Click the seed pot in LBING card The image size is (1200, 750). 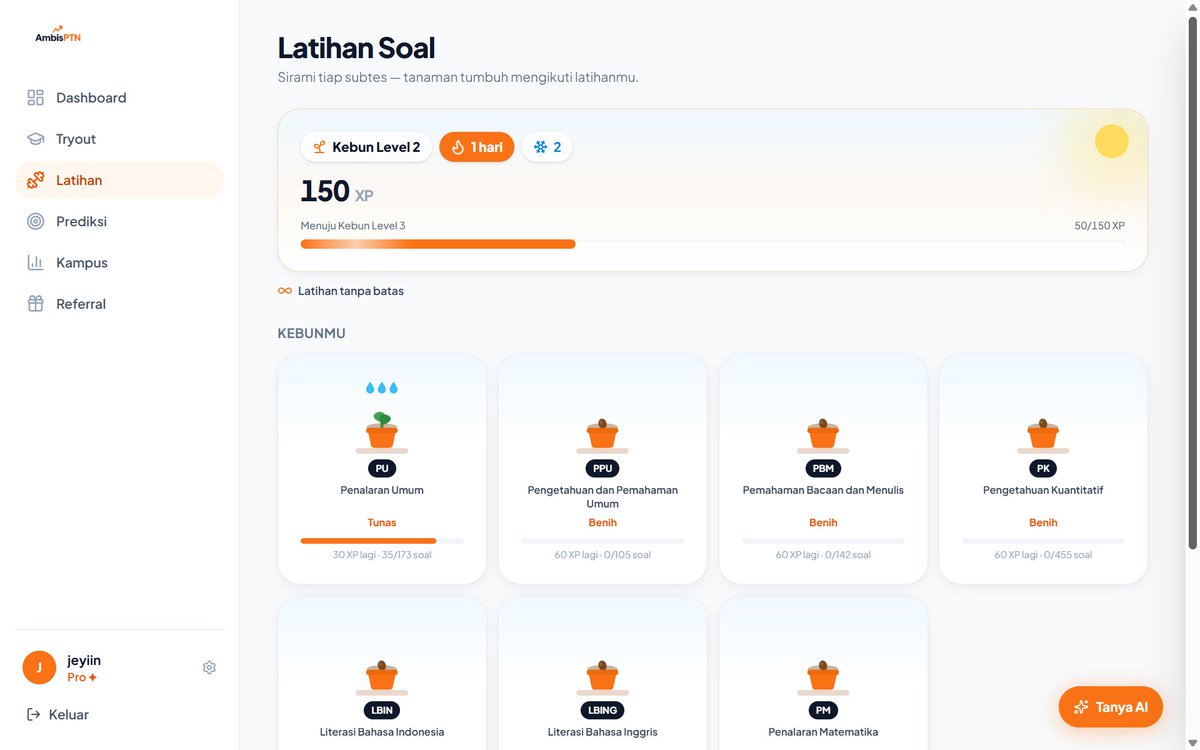[x=603, y=677]
